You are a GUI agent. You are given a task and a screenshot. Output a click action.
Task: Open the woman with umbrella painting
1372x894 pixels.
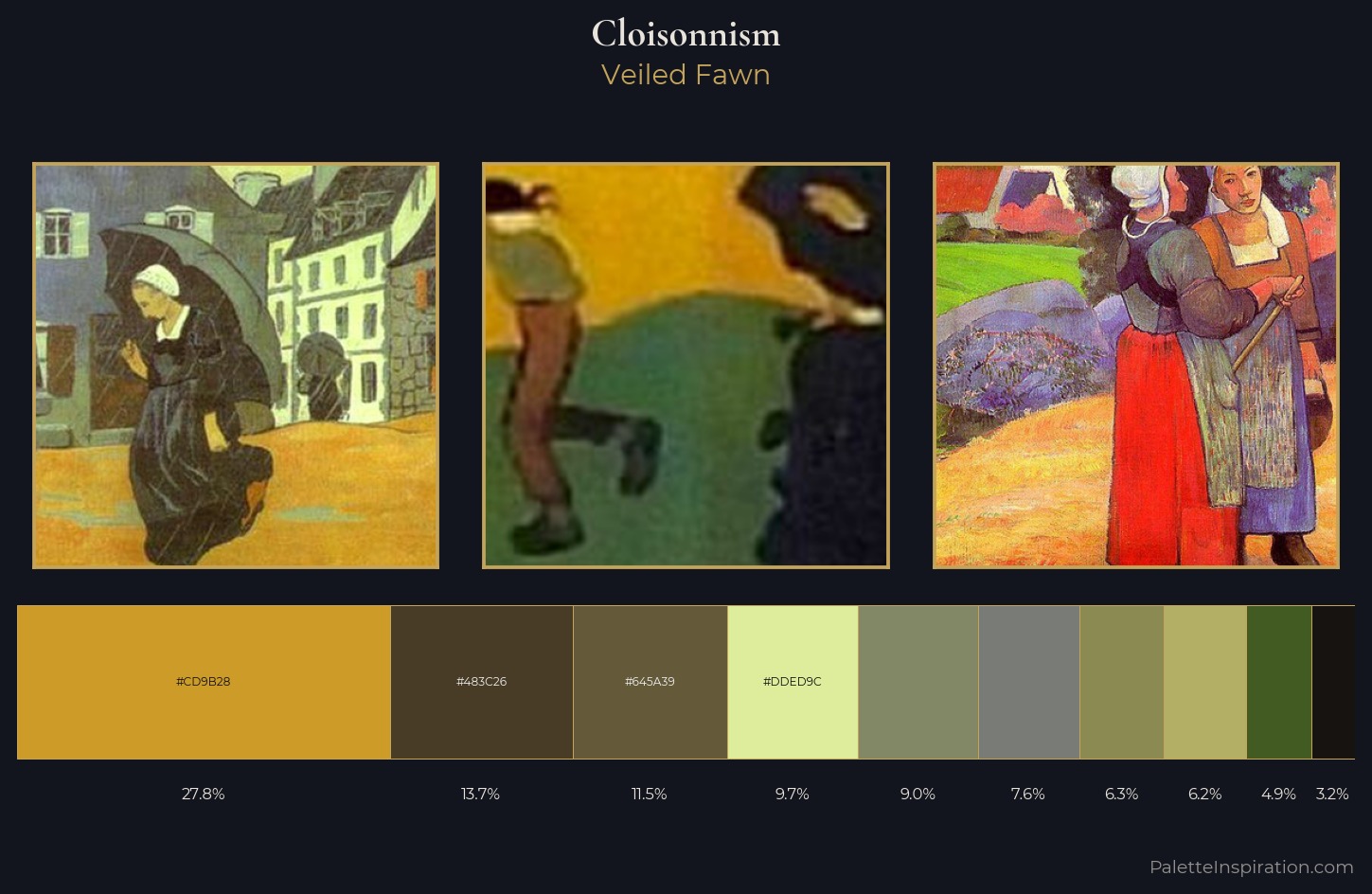coord(236,366)
